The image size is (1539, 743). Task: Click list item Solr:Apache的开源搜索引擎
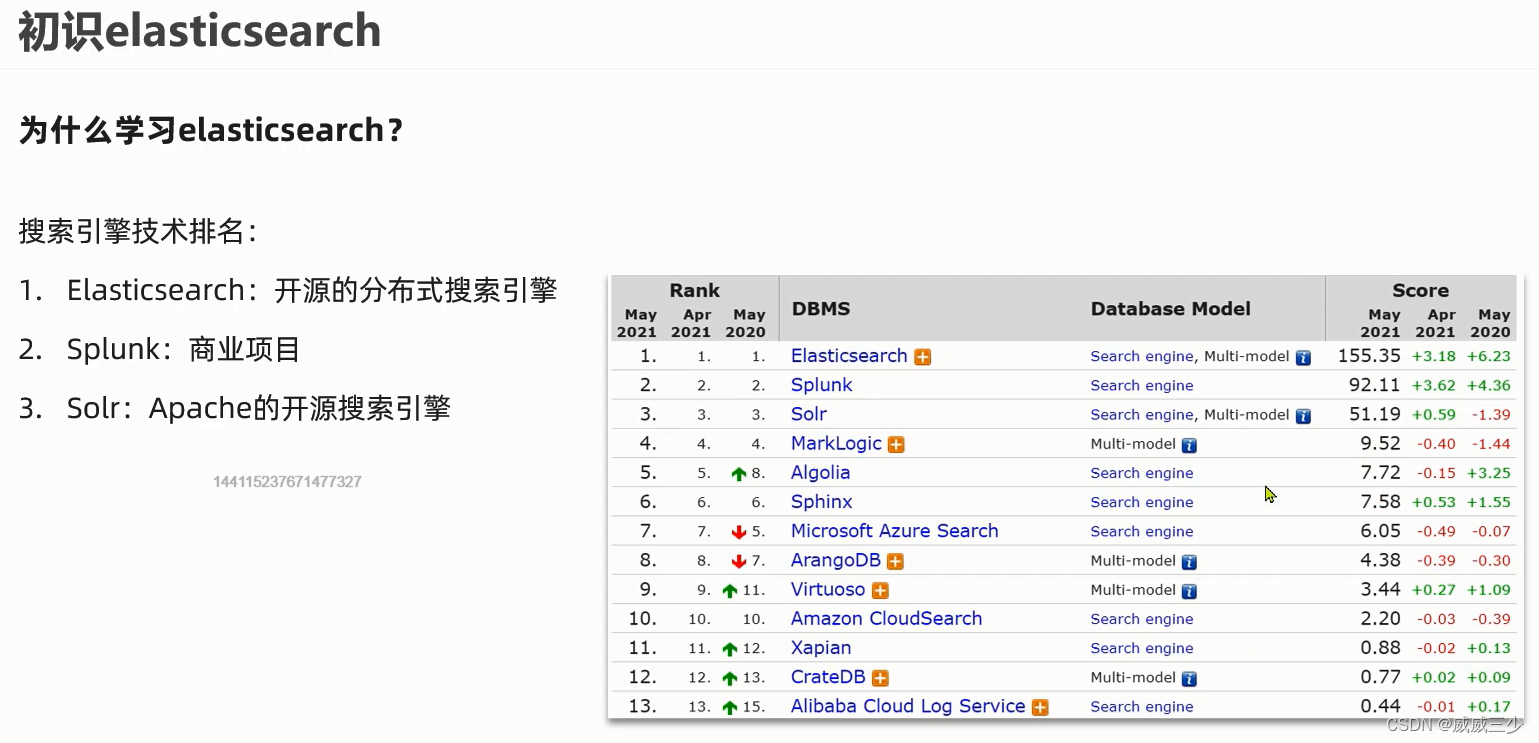tap(259, 408)
